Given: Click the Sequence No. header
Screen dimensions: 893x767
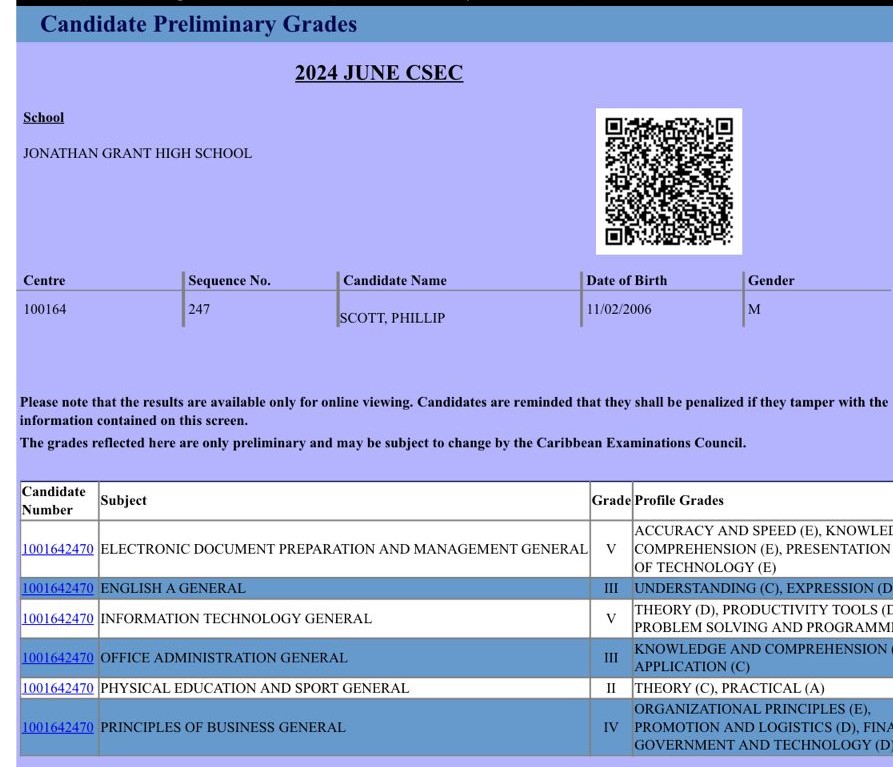Looking at the screenshot, I should pos(230,280).
